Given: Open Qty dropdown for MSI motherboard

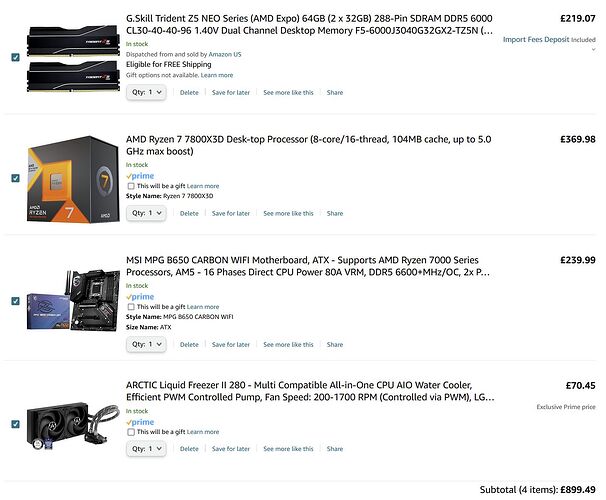Looking at the screenshot, I should point(146,344).
